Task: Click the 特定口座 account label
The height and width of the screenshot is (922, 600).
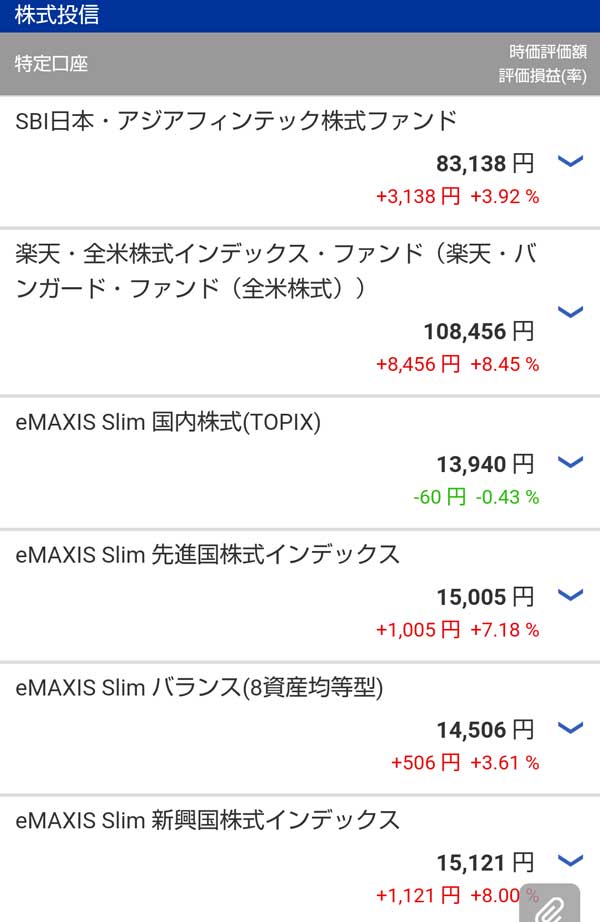Action: tap(52, 64)
